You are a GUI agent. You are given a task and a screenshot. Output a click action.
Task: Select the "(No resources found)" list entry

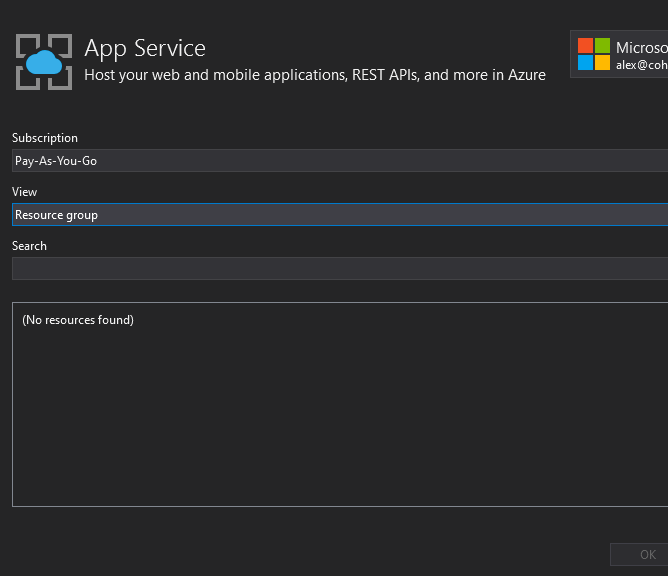(78, 320)
